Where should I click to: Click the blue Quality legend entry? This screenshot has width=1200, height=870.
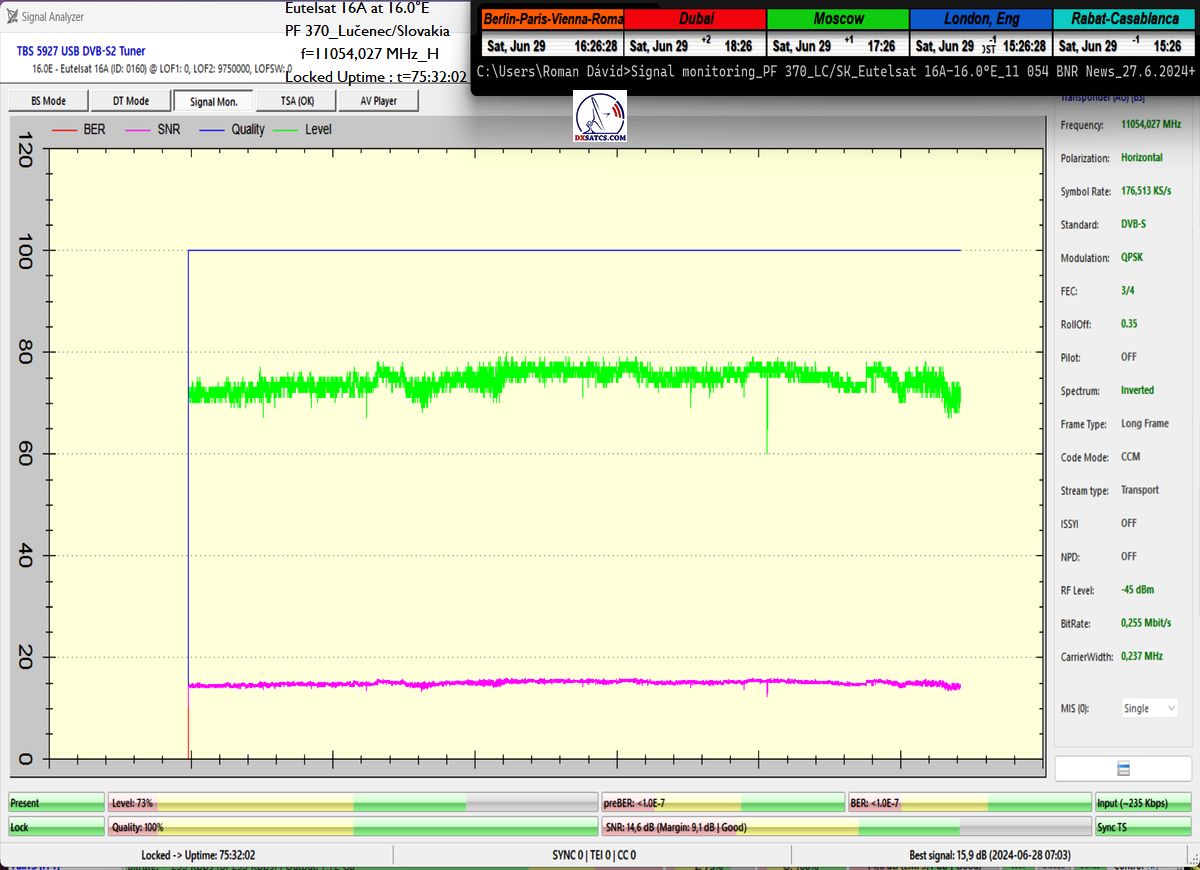pos(232,129)
